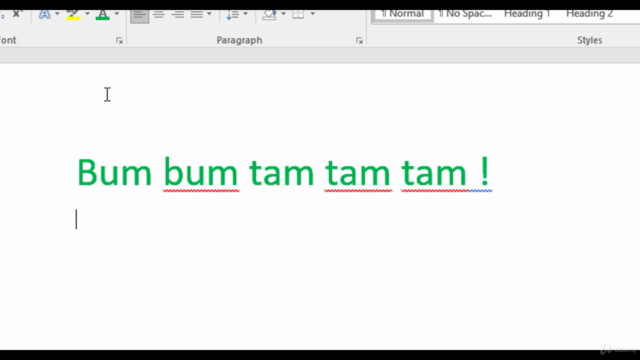Align text left
The image size is (640, 360).
[139, 15]
